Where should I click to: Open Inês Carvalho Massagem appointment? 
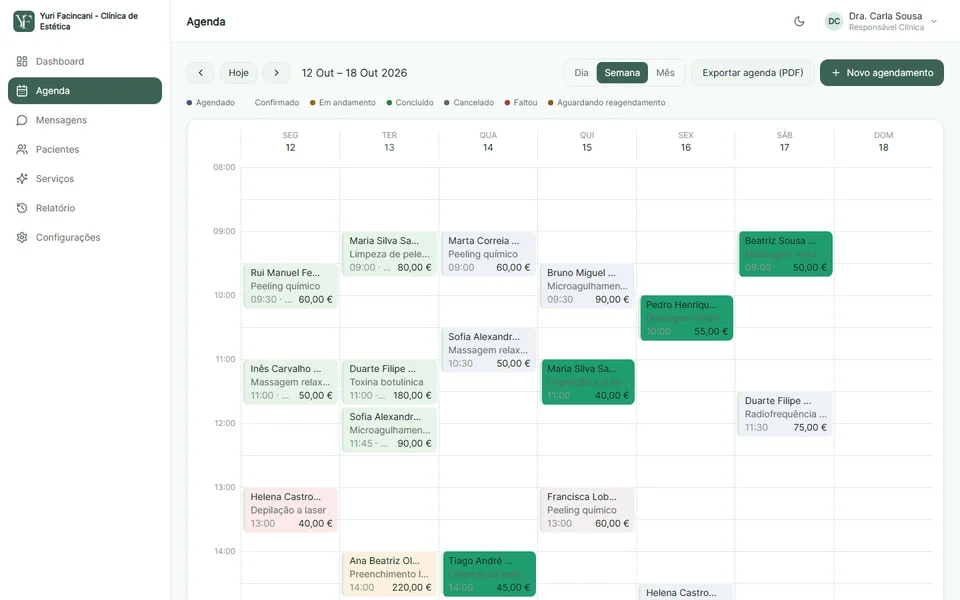(291, 382)
